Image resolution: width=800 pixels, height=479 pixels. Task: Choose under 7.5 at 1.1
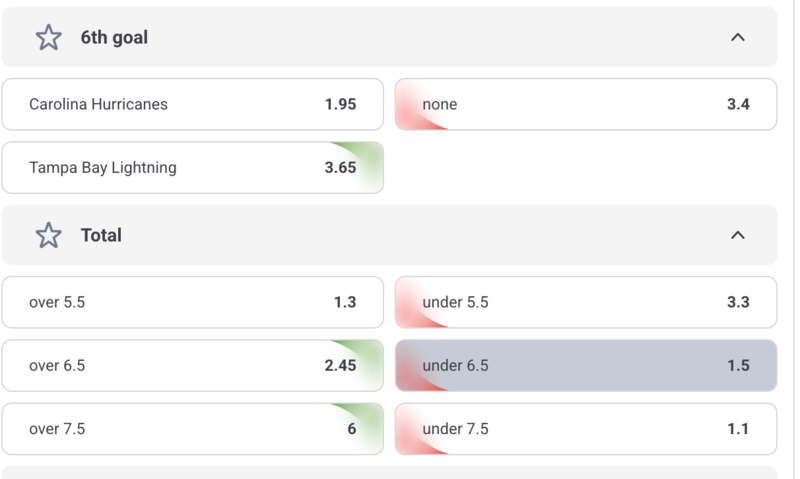coord(586,428)
